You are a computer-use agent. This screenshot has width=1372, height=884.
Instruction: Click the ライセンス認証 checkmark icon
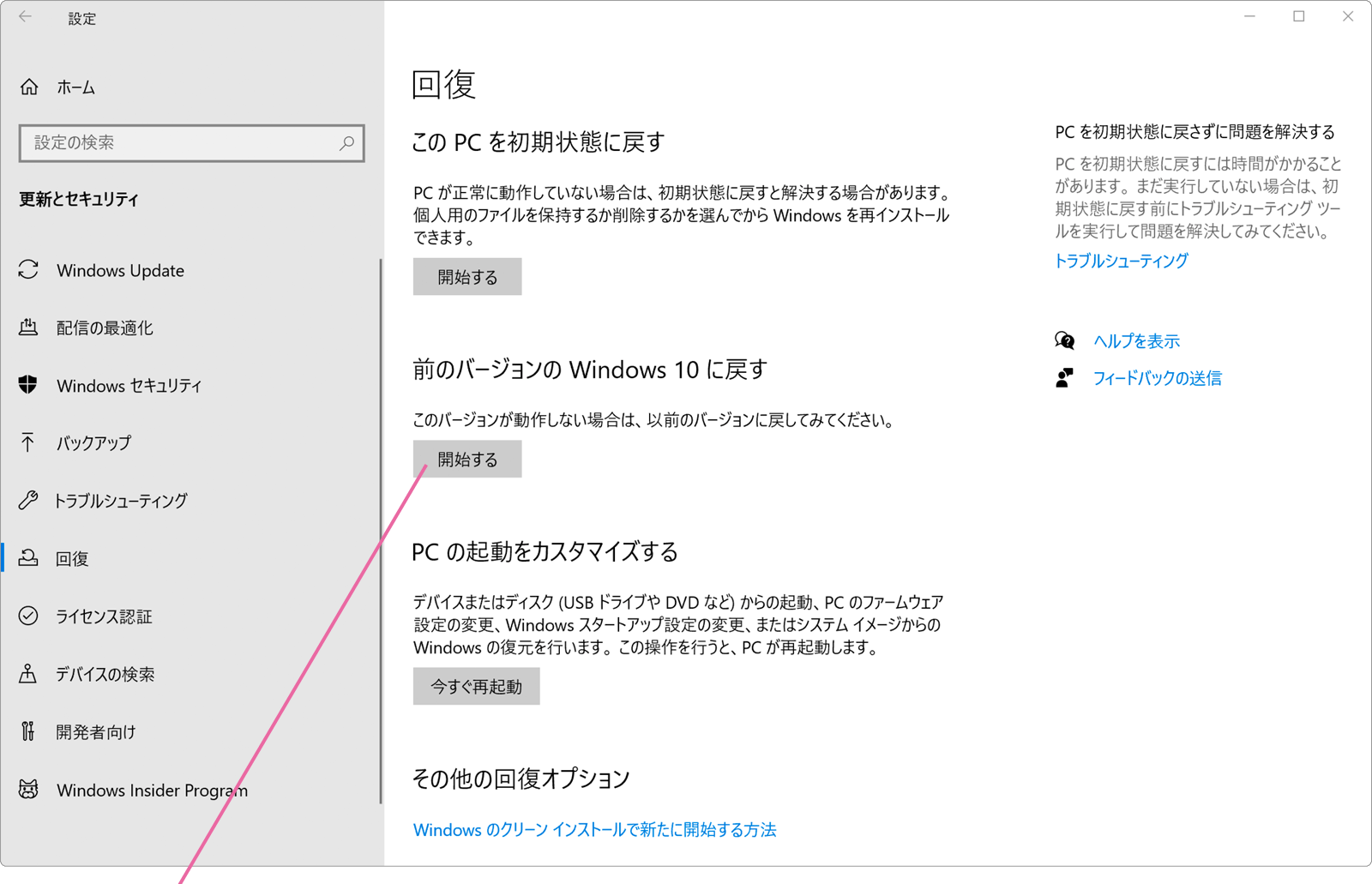tap(28, 616)
